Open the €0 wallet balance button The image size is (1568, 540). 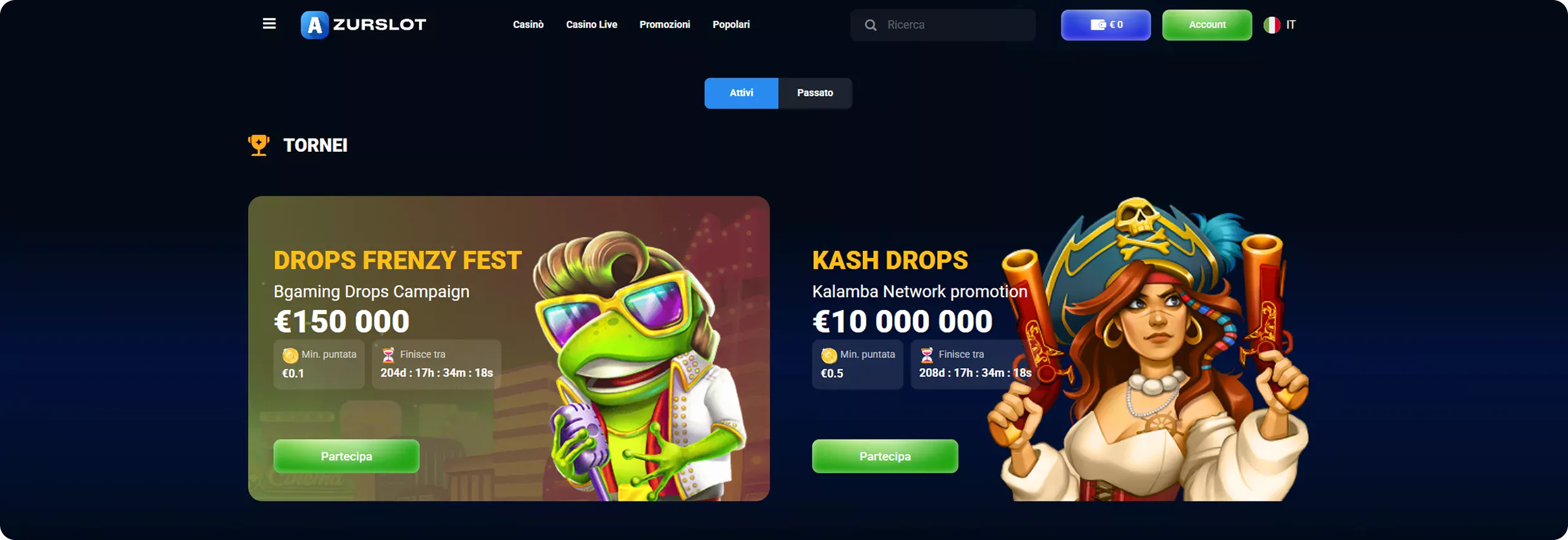(x=1106, y=25)
